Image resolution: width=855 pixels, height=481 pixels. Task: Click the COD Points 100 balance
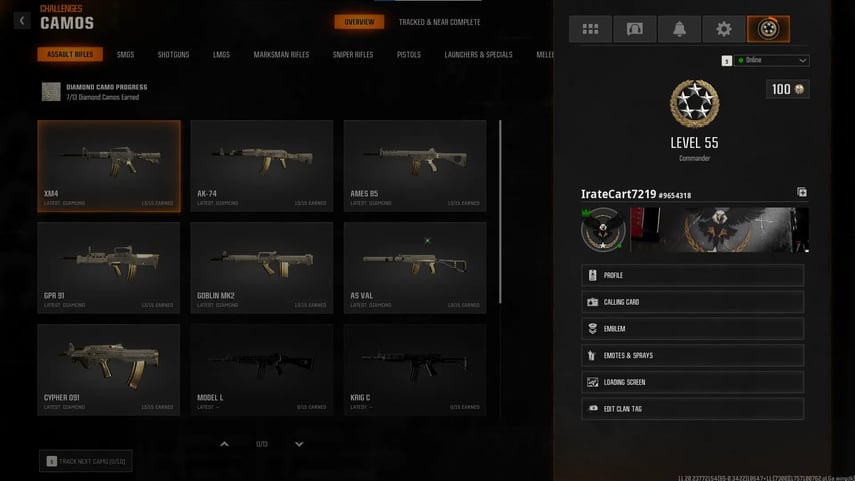(787, 89)
